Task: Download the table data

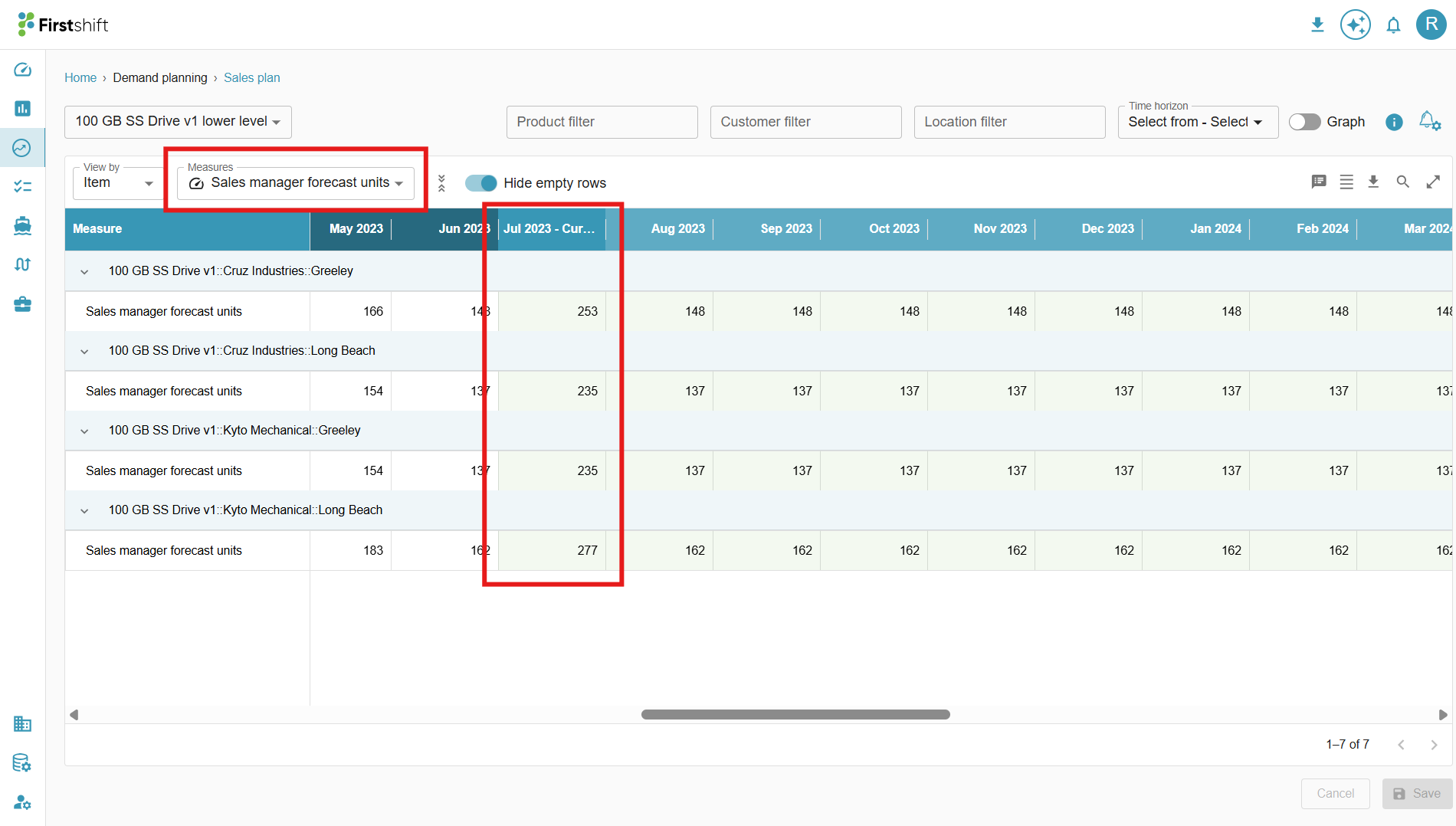Action: point(1373,182)
